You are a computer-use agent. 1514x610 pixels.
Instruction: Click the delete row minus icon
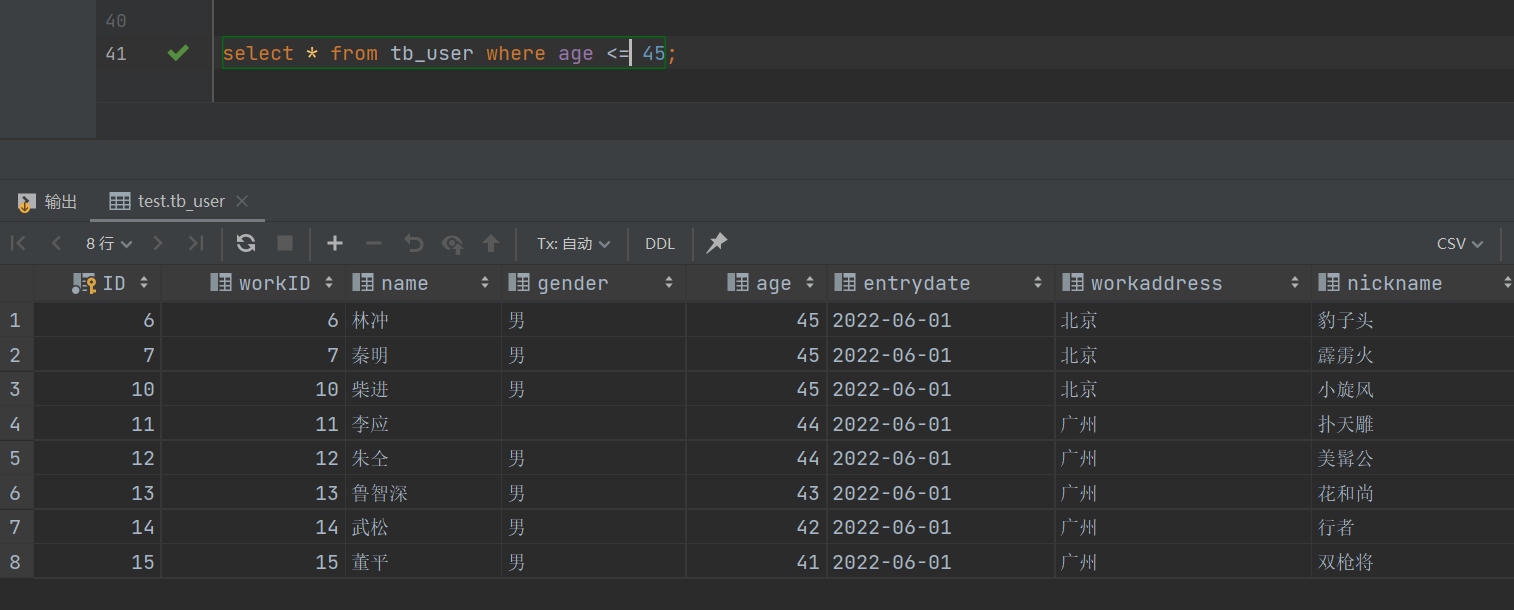374,243
